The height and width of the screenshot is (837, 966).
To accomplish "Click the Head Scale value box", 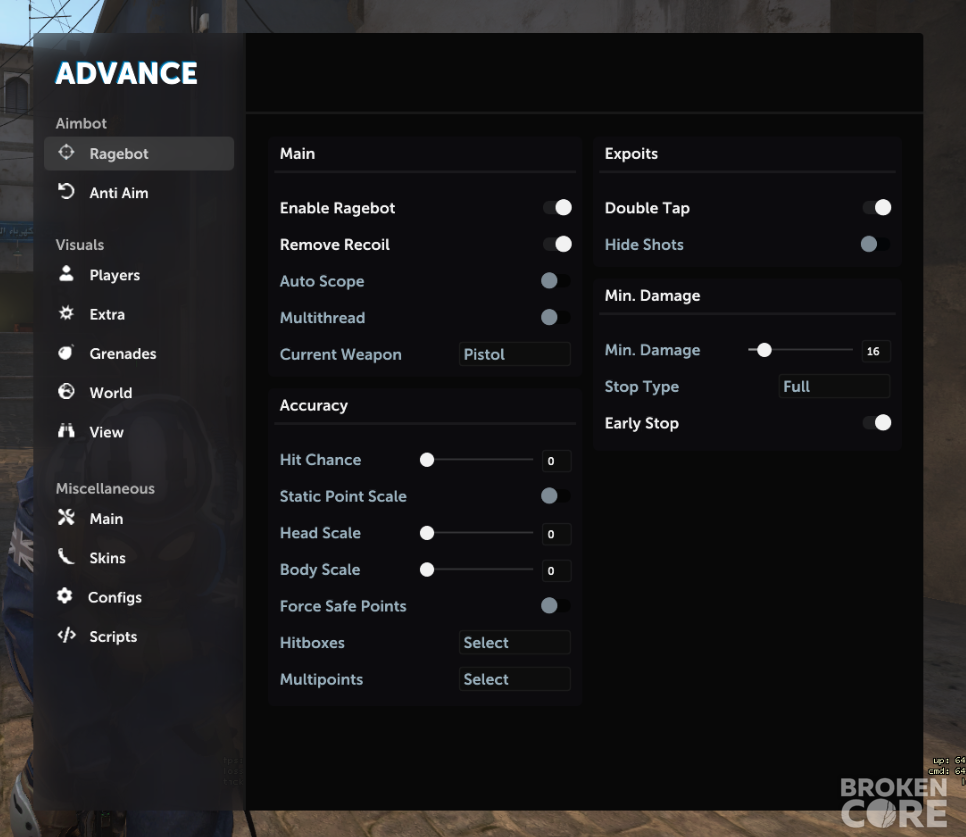I will click(x=556, y=534).
